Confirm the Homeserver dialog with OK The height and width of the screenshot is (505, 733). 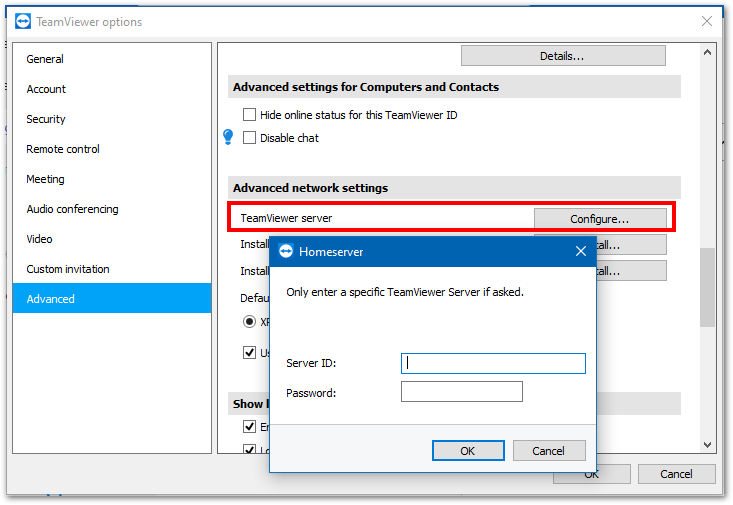pyautogui.click(x=468, y=451)
